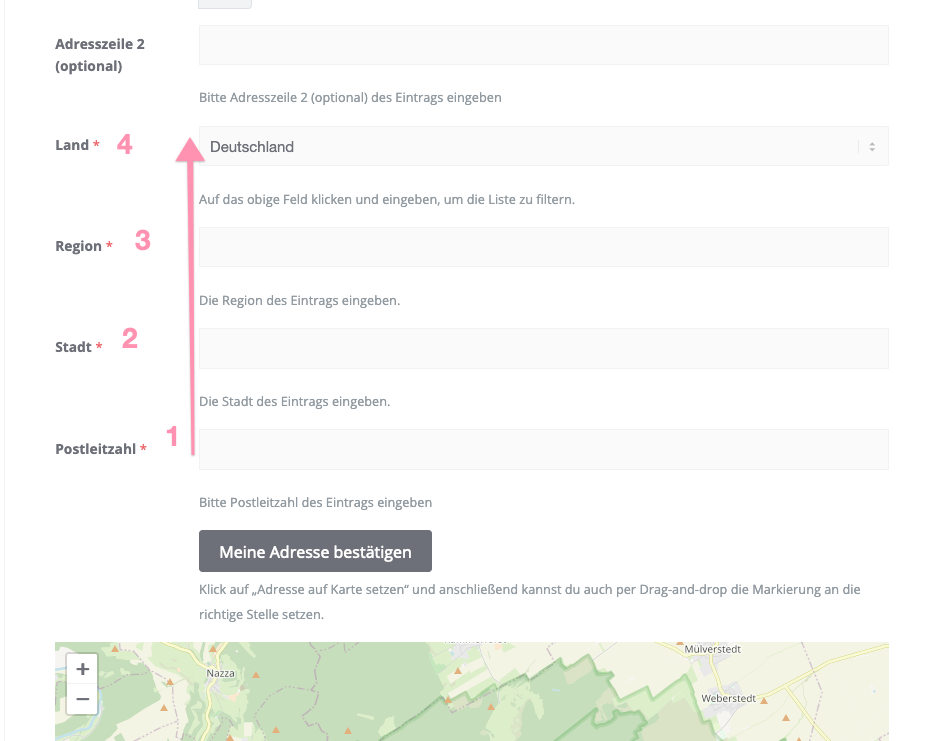Click the number 1 annotation above Postleitzahl
927x741 pixels.
[x=173, y=436]
